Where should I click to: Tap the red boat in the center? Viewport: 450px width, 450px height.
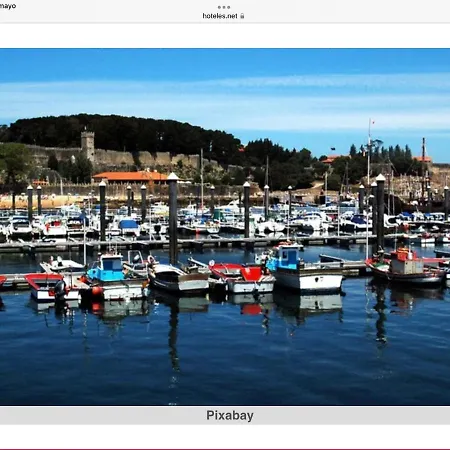pyautogui.click(x=242, y=278)
